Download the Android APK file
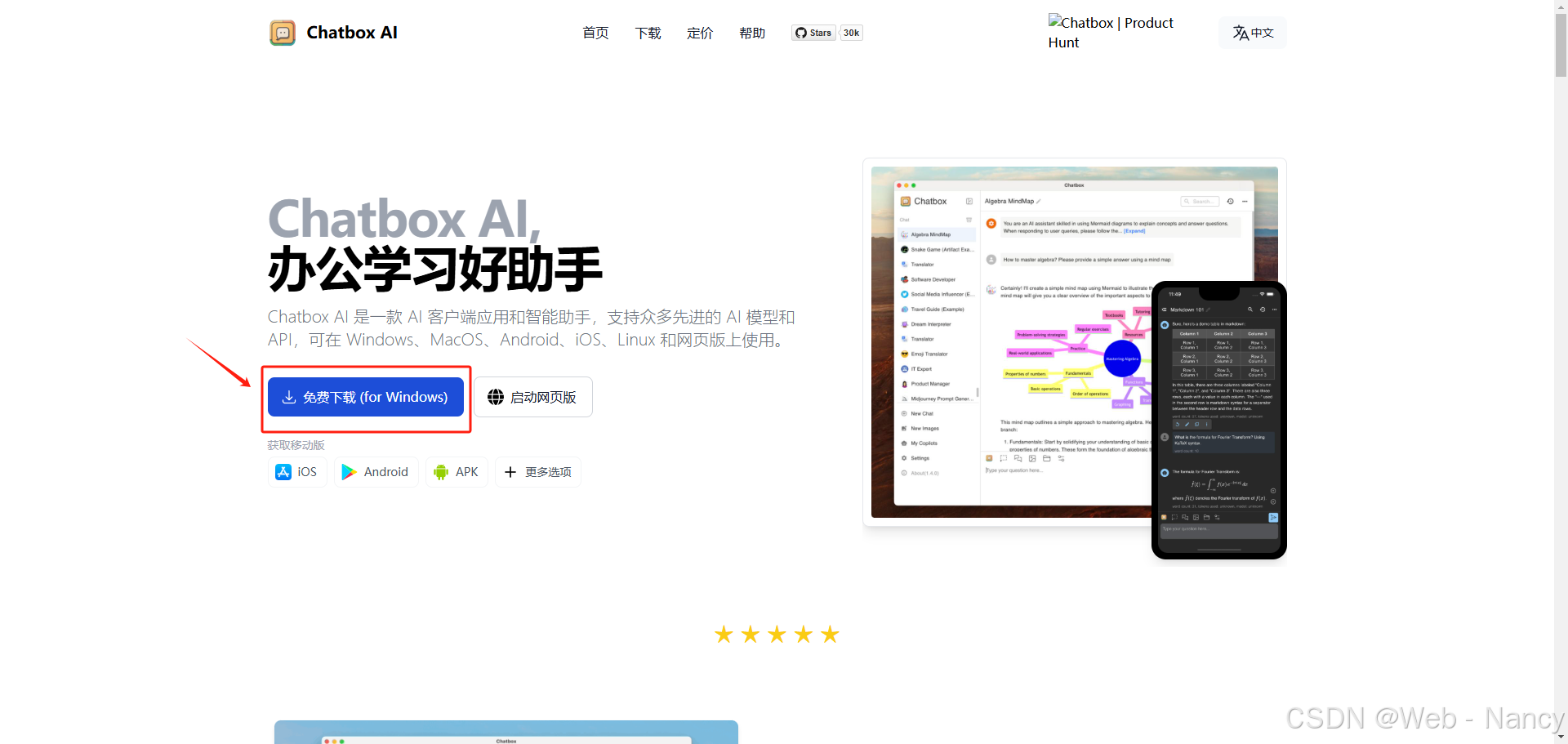The width and height of the screenshot is (1568, 744). tap(457, 472)
